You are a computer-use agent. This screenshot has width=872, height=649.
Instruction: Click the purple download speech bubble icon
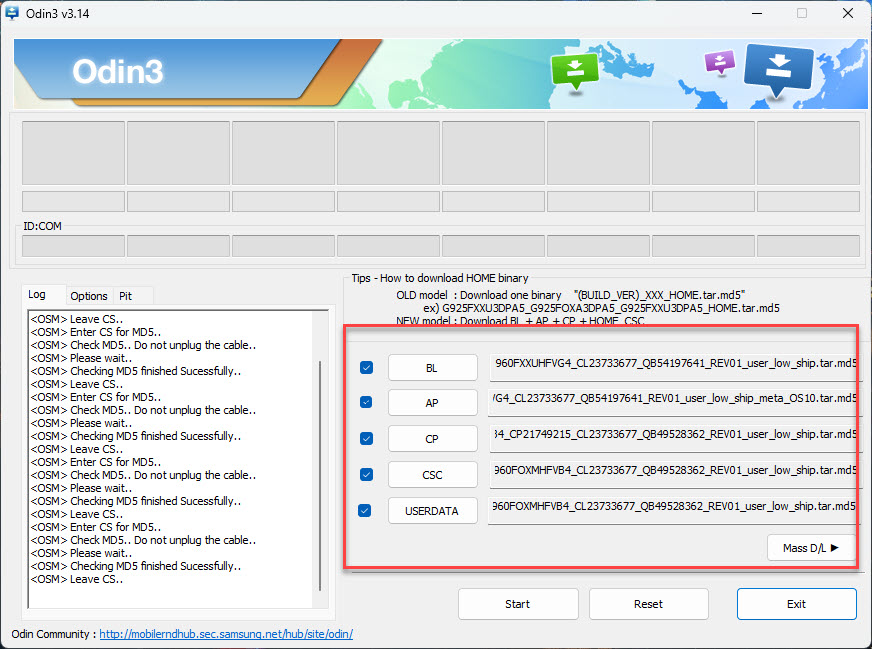tap(719, 62)
